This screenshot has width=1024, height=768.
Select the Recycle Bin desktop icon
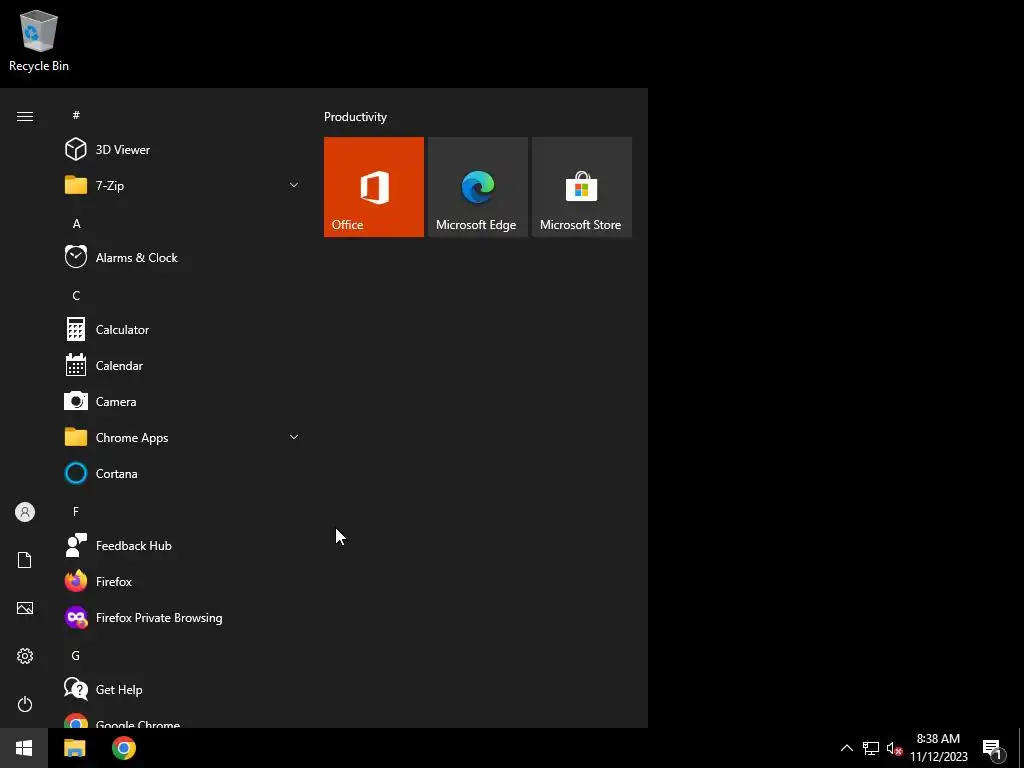(x=39, y=40)
